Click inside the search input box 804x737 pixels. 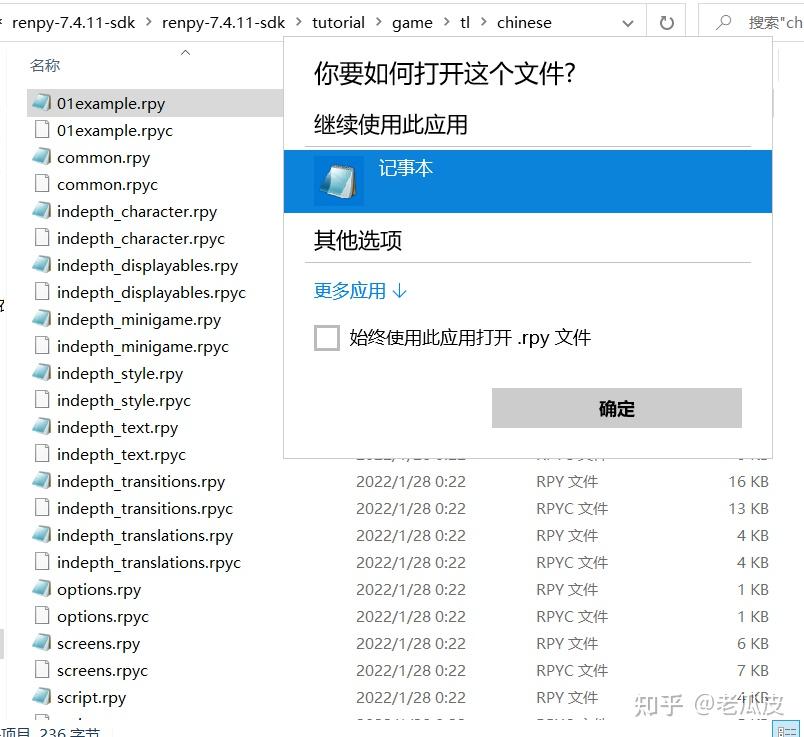pos(770,21)
